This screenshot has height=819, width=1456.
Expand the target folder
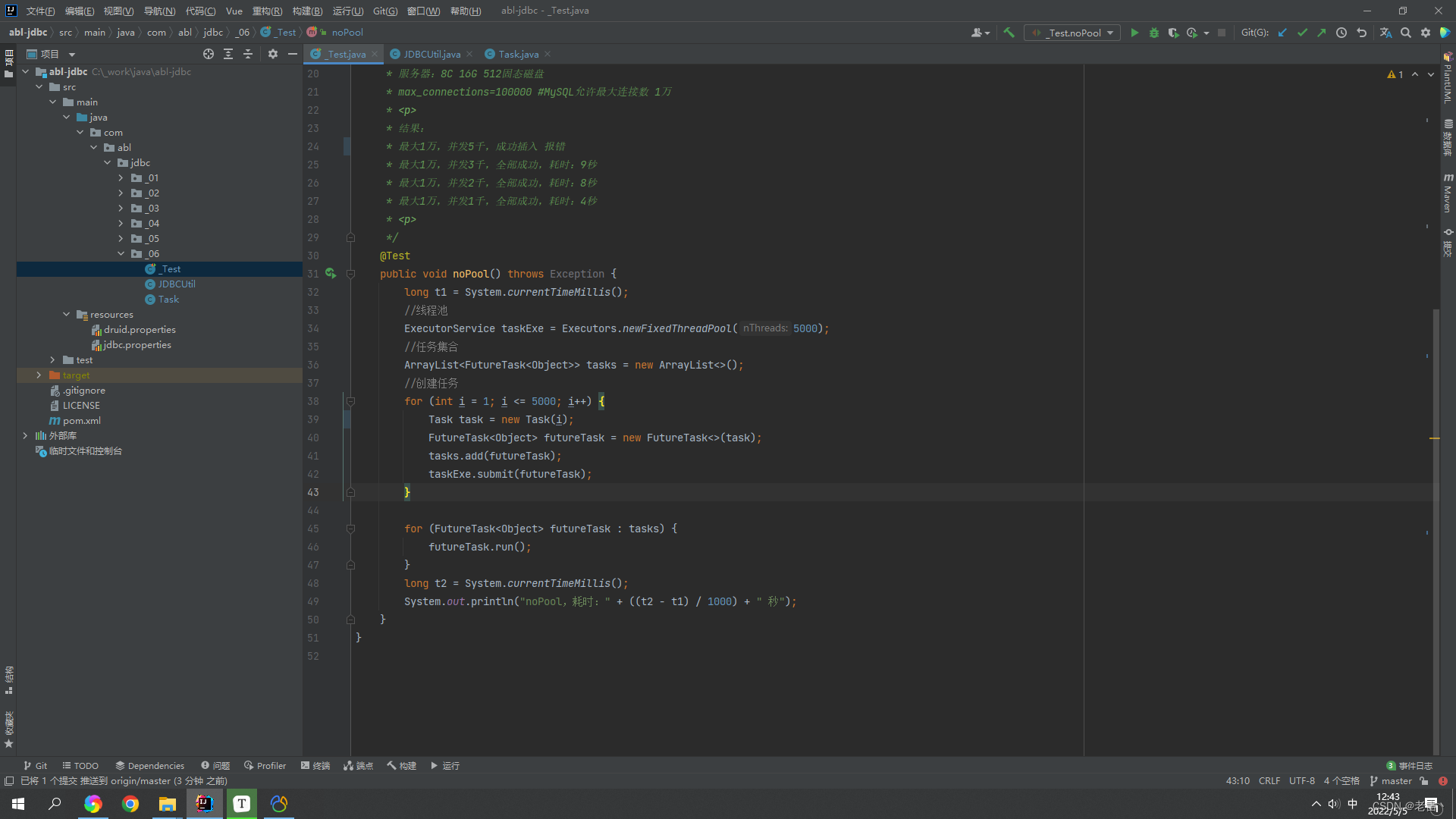coord(39,375)
